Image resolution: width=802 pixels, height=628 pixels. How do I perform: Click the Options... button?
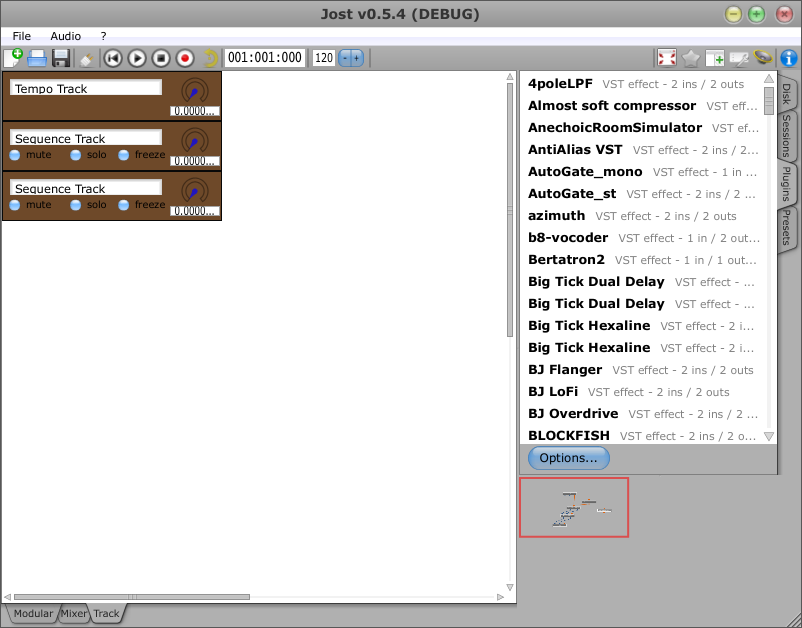568,458
